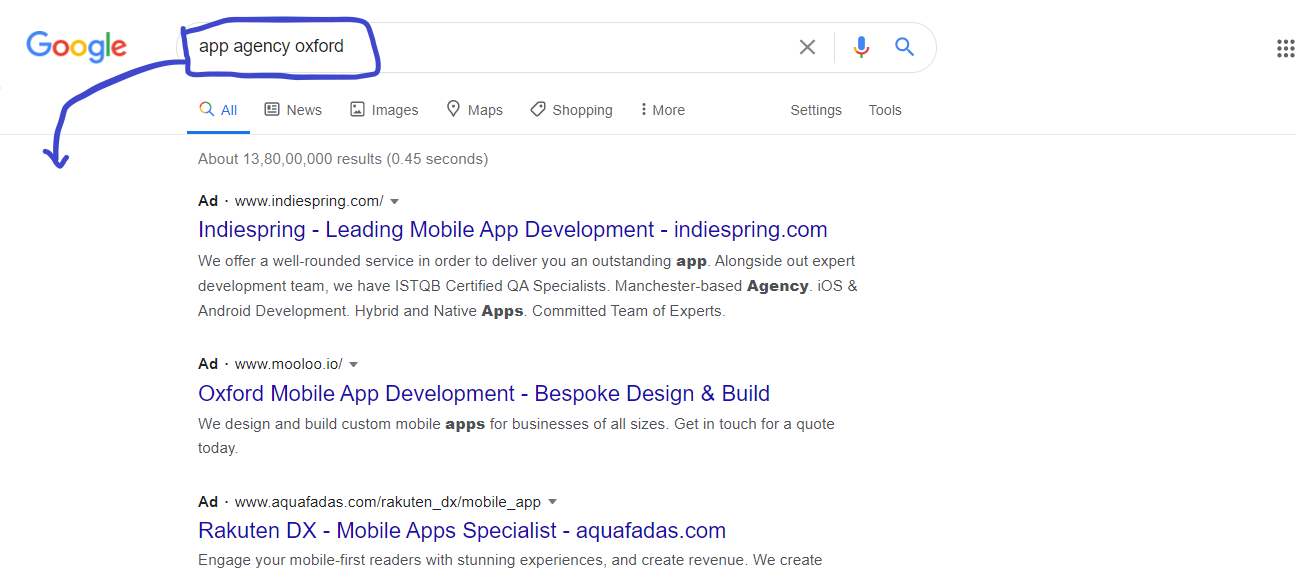The width and height of the screenshot is (1296, 571).
Task: Open the Indiespring Leading Mobile App Development link
Action: (513, 229)
